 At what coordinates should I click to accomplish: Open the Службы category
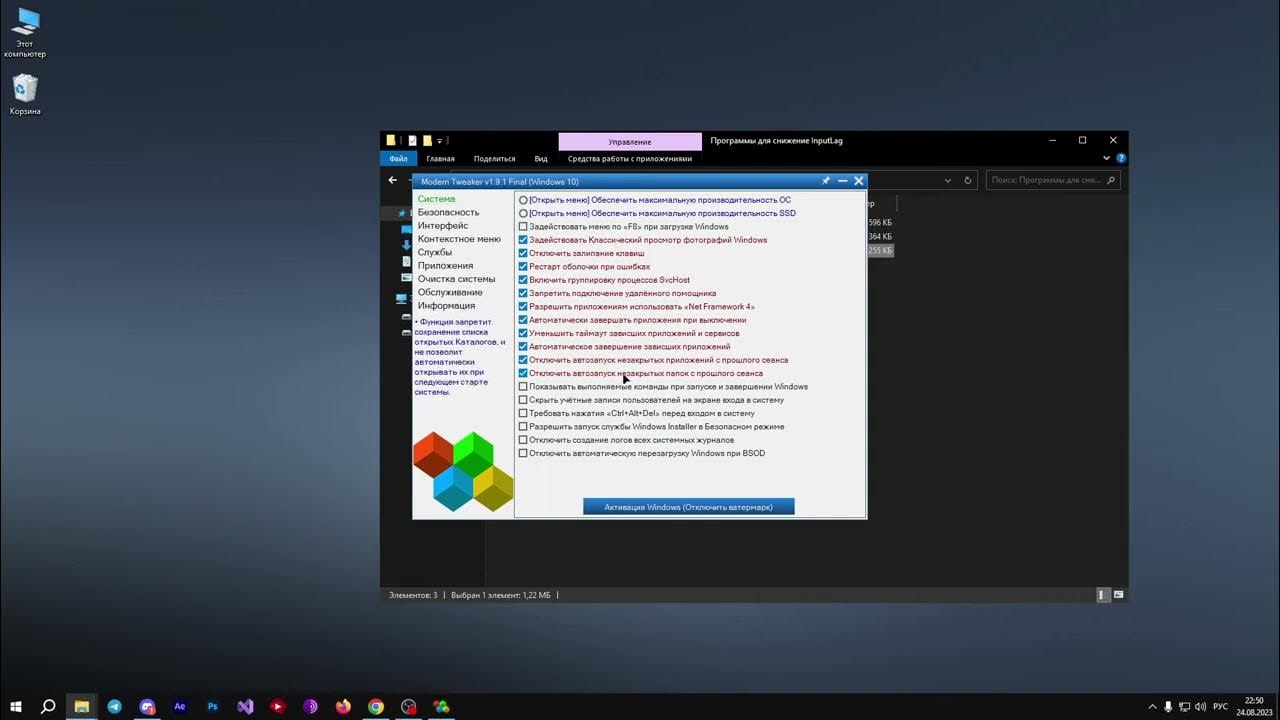tap(435, 252)
